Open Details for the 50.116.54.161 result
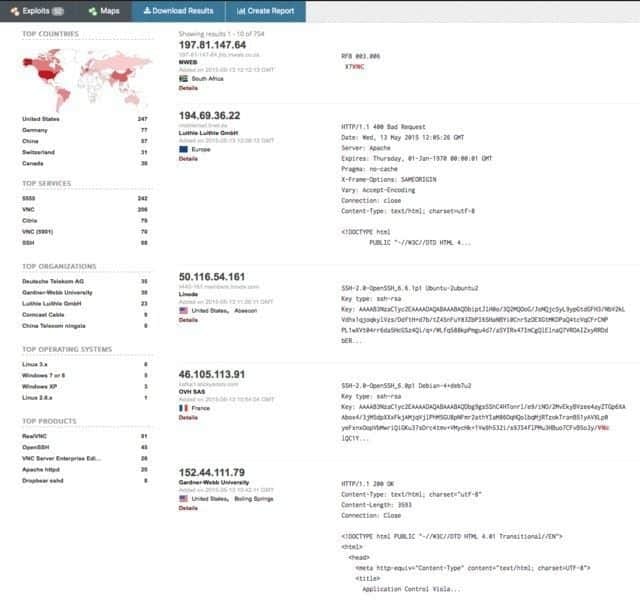The width and height of the screenshot is (640, 600). point(188,320)
